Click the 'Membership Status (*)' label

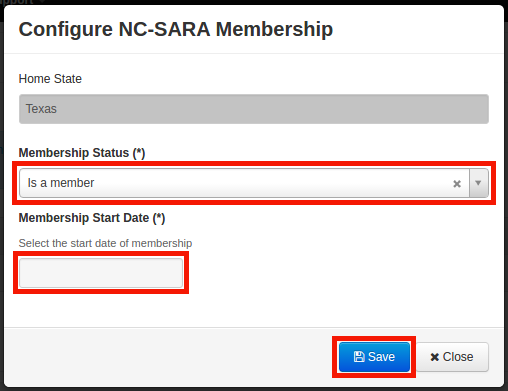click(x=82, y=153)
